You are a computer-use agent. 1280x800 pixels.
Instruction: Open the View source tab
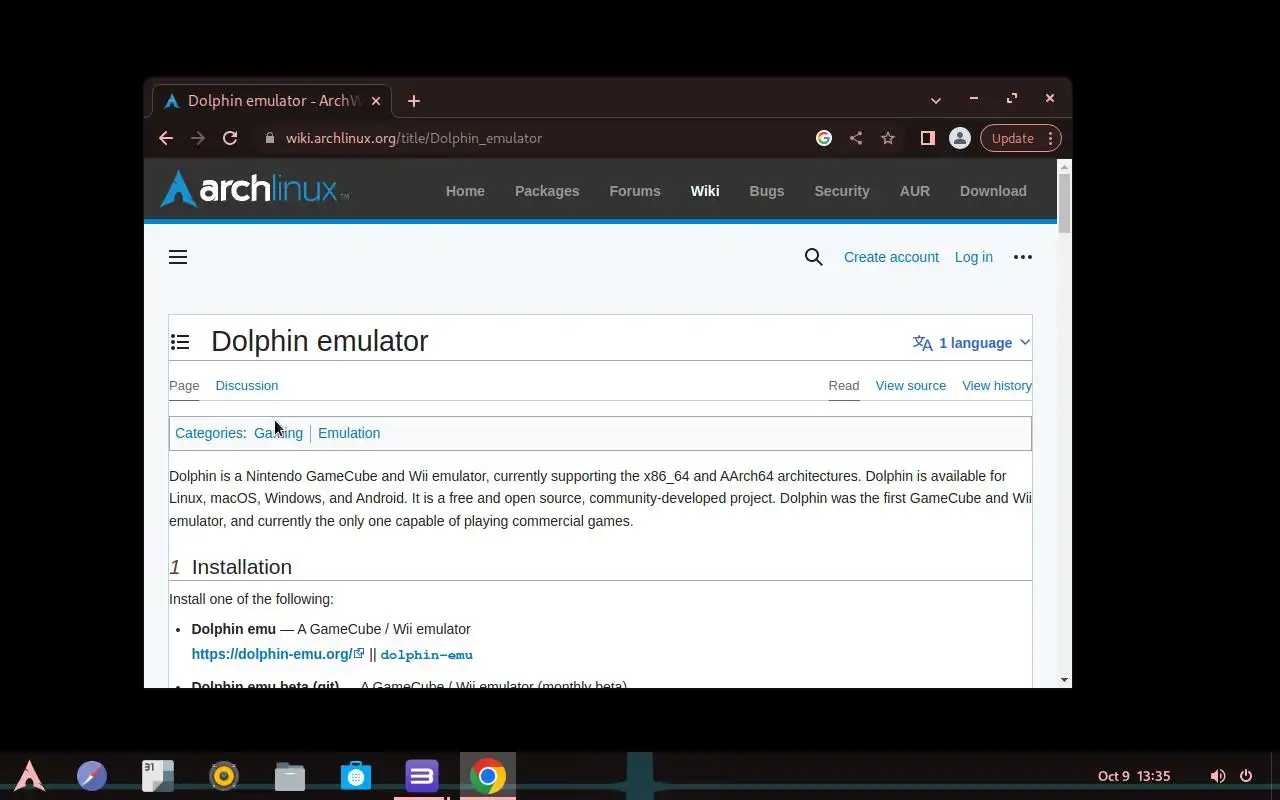[911, 385]
